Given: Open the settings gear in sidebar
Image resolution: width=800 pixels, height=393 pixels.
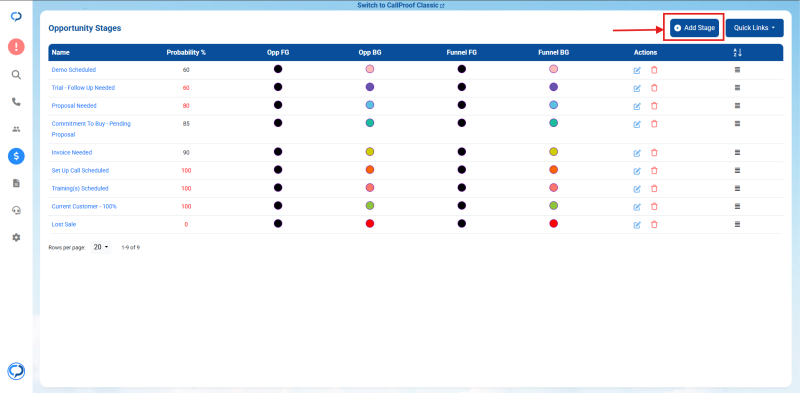Looking at the screenshot, I should pos(16,237).
